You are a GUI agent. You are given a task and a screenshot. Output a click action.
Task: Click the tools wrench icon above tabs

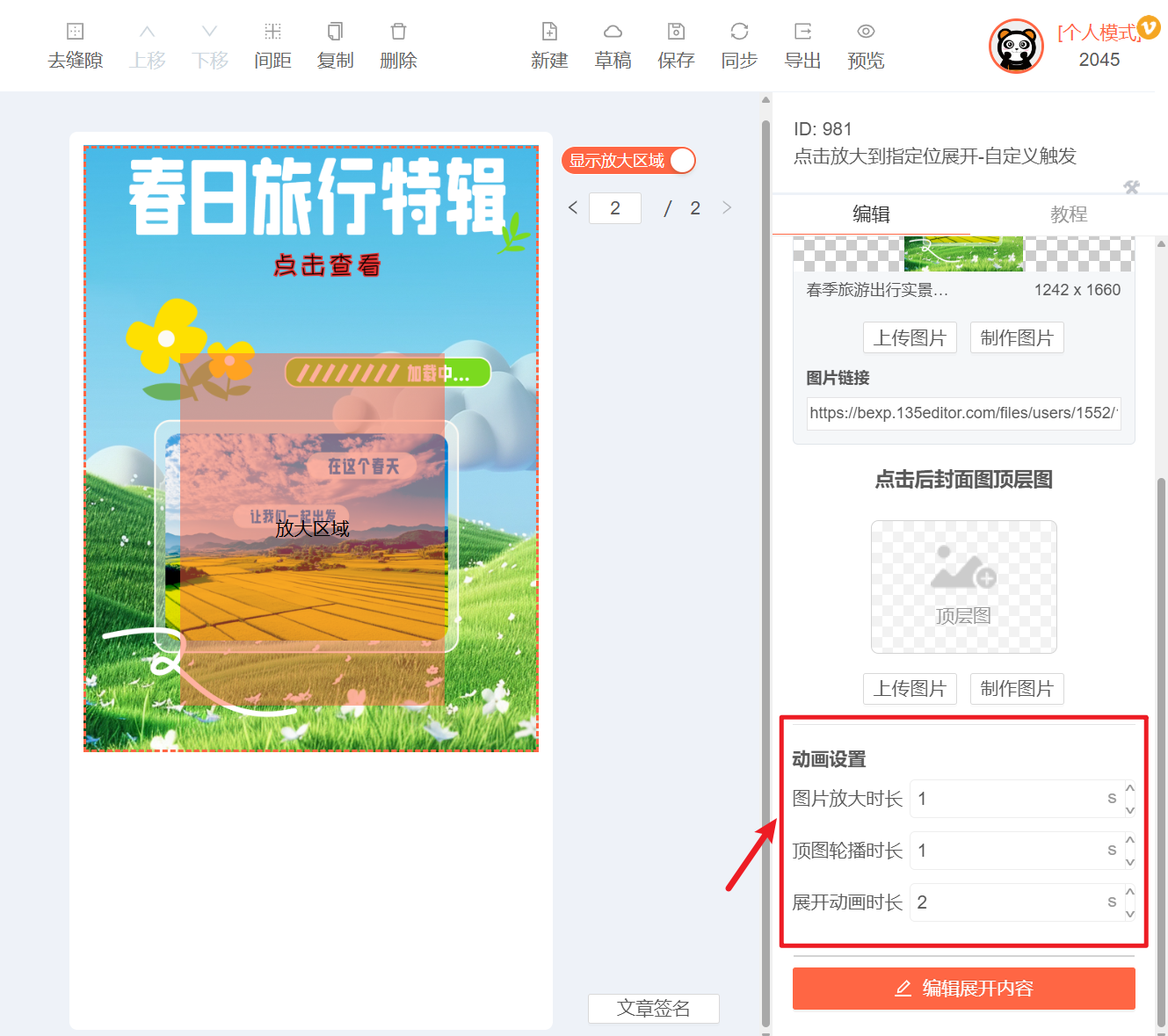point(1131,187)
